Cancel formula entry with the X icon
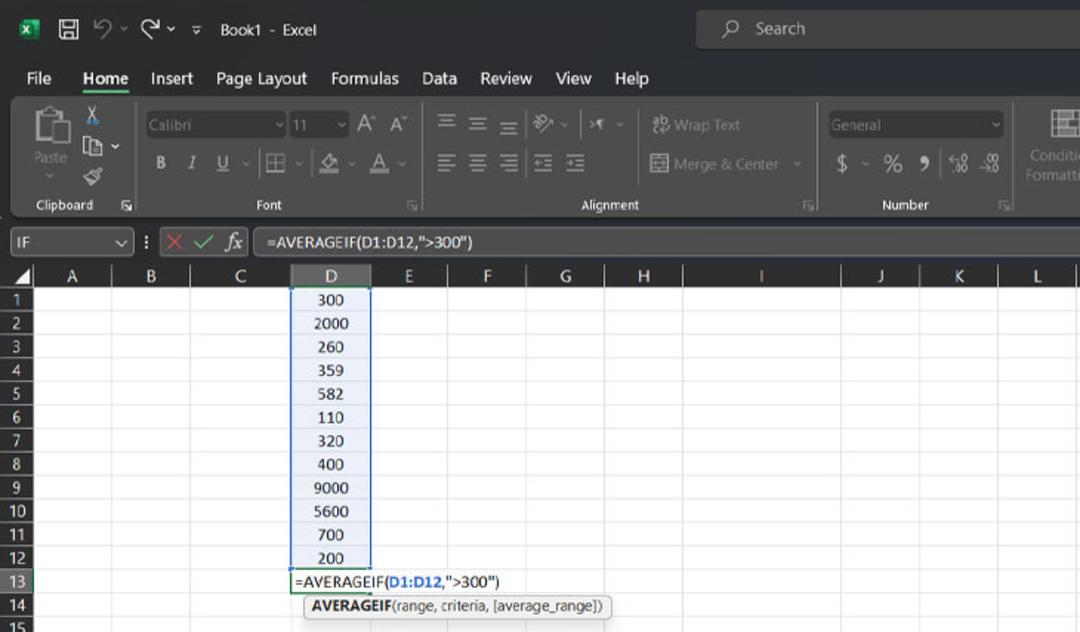The image size is (1080, 632). 174,242
